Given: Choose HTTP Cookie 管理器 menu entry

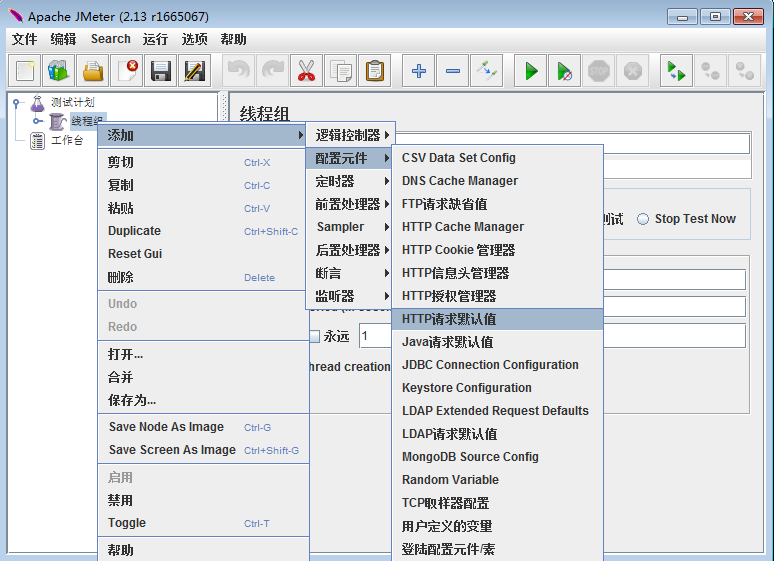Looking at the screenshot, I should 458,250.
